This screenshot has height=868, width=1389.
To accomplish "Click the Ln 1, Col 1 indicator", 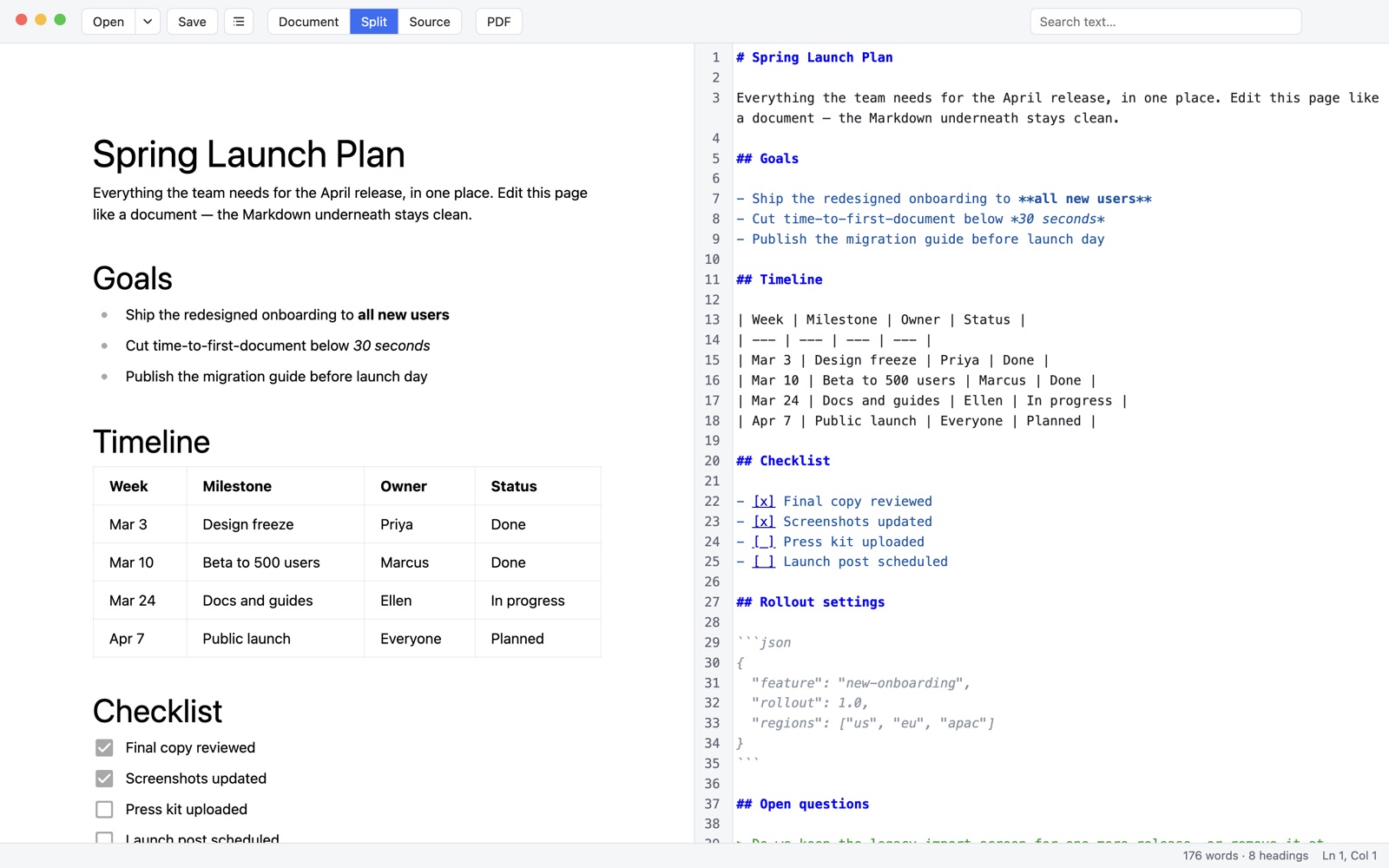I will [1349, 856].
